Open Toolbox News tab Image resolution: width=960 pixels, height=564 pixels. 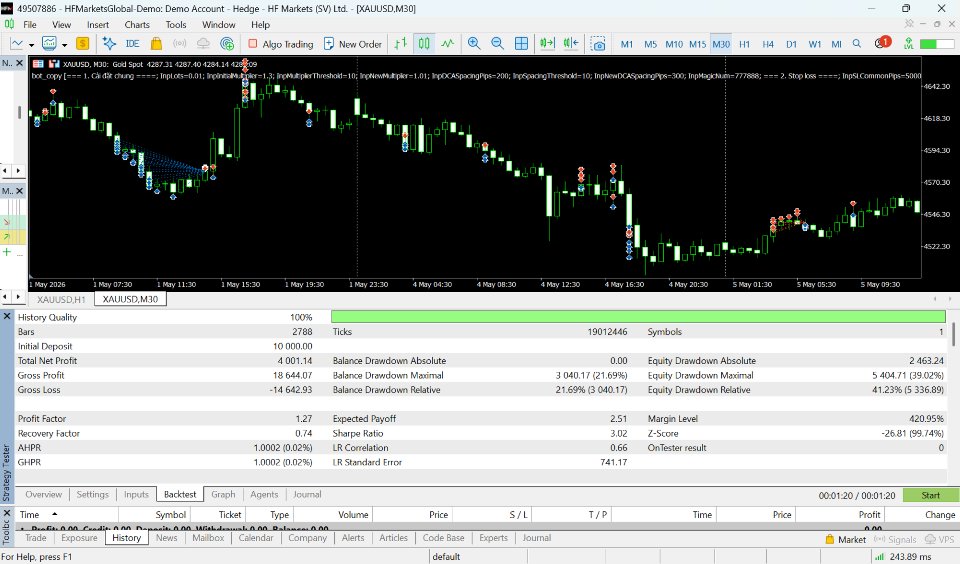[166, 538]
